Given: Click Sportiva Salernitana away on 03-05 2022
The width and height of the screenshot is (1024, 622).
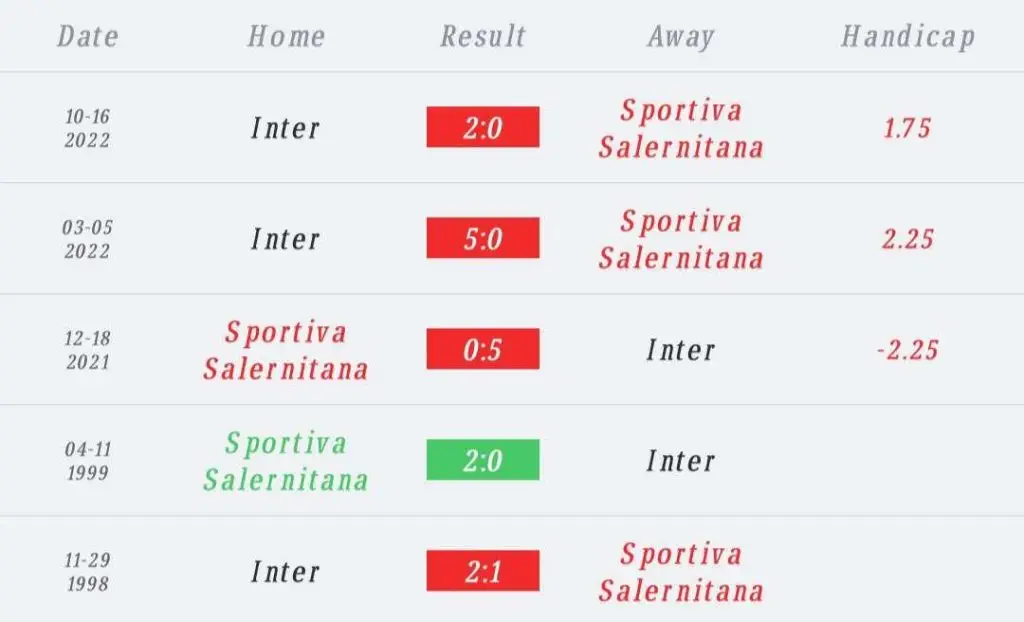Looking at the screenshot, I should [x=680, y=239].
